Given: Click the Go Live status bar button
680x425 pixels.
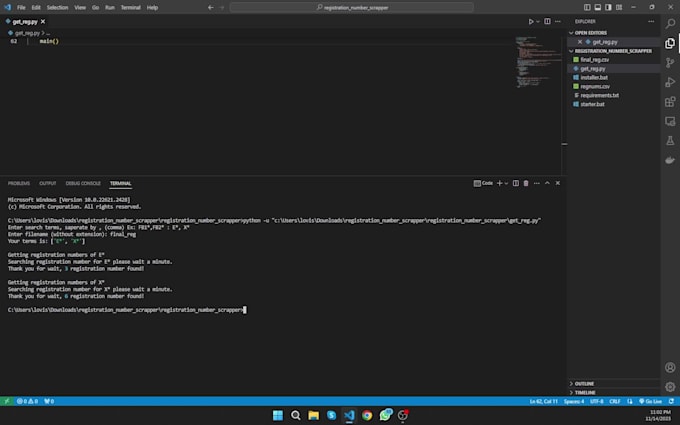Looking at the screenshot, I should pos(650,401).
